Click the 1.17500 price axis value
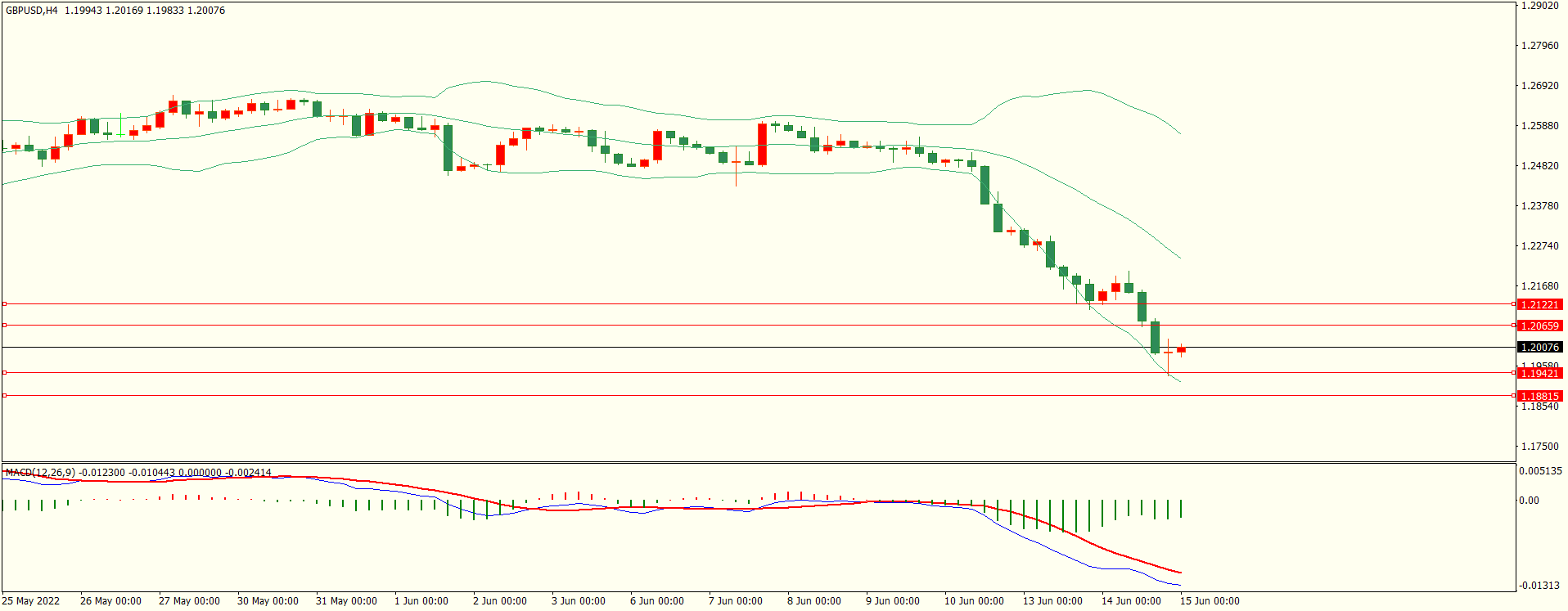 1539,447
